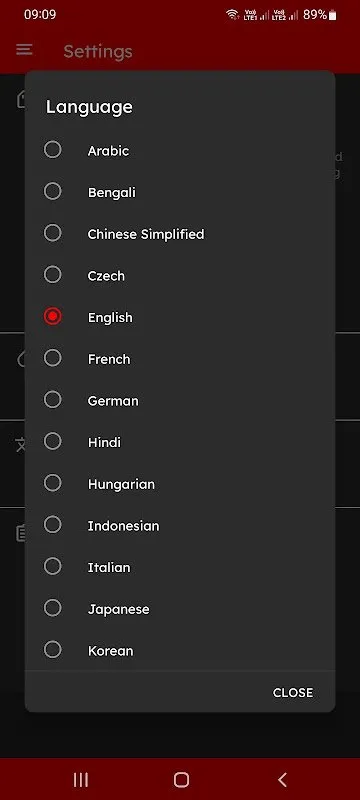Screen dimensions: 360x800
Task: Select the Arabic radio button
Action: 53,150
